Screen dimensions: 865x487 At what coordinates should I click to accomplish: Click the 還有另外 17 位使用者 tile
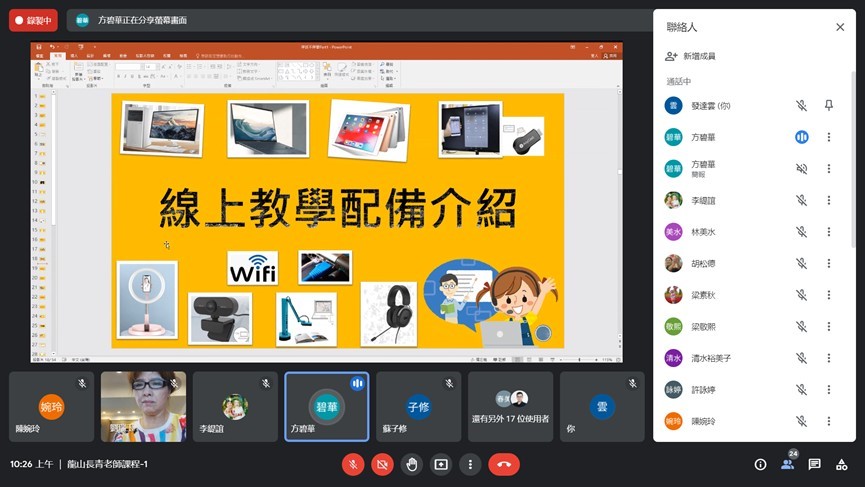(510, 407)
